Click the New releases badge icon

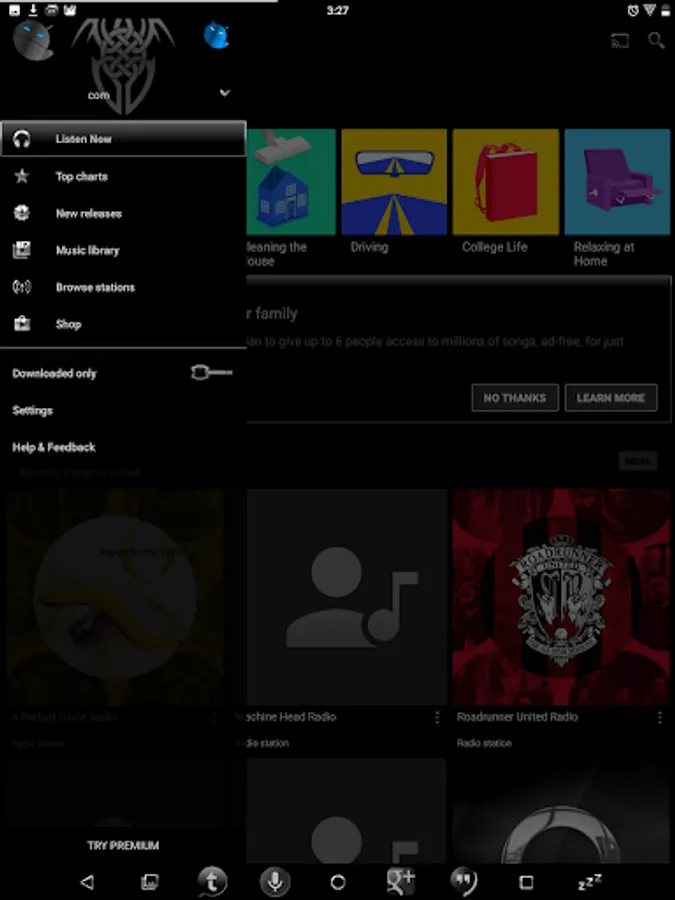22,213
